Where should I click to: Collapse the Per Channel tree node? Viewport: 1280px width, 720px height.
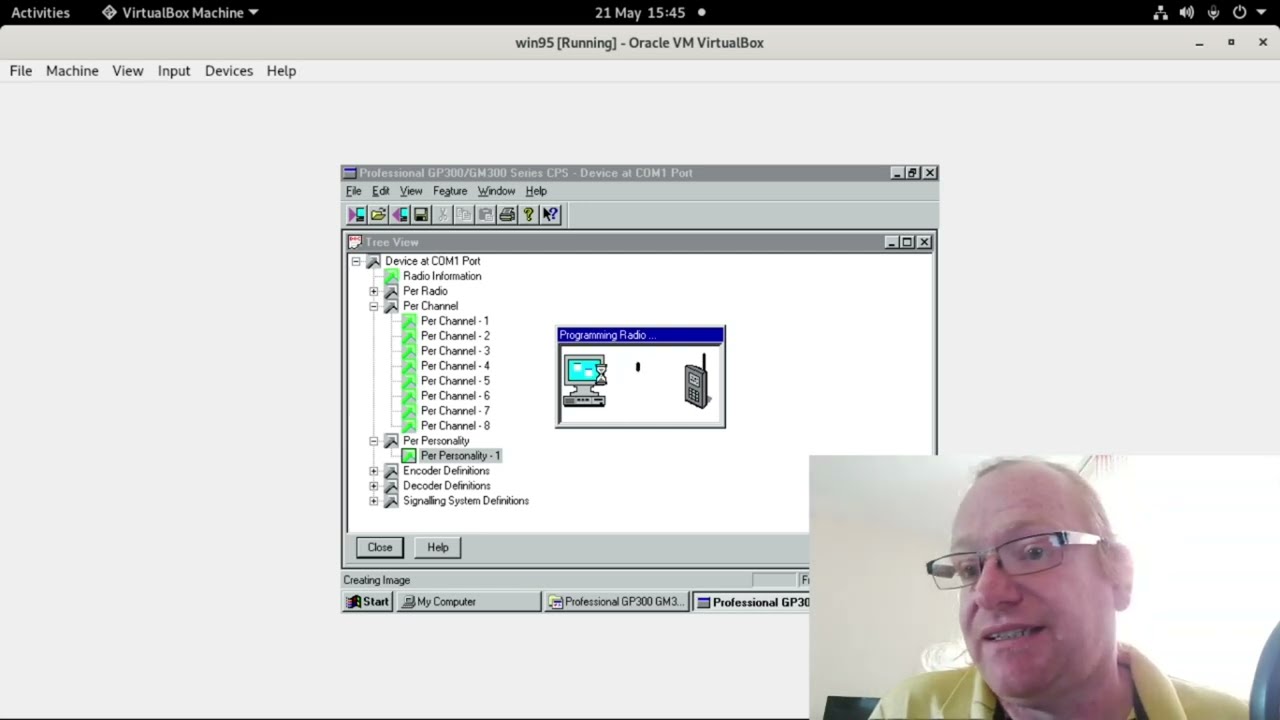(x=374, y=306)
